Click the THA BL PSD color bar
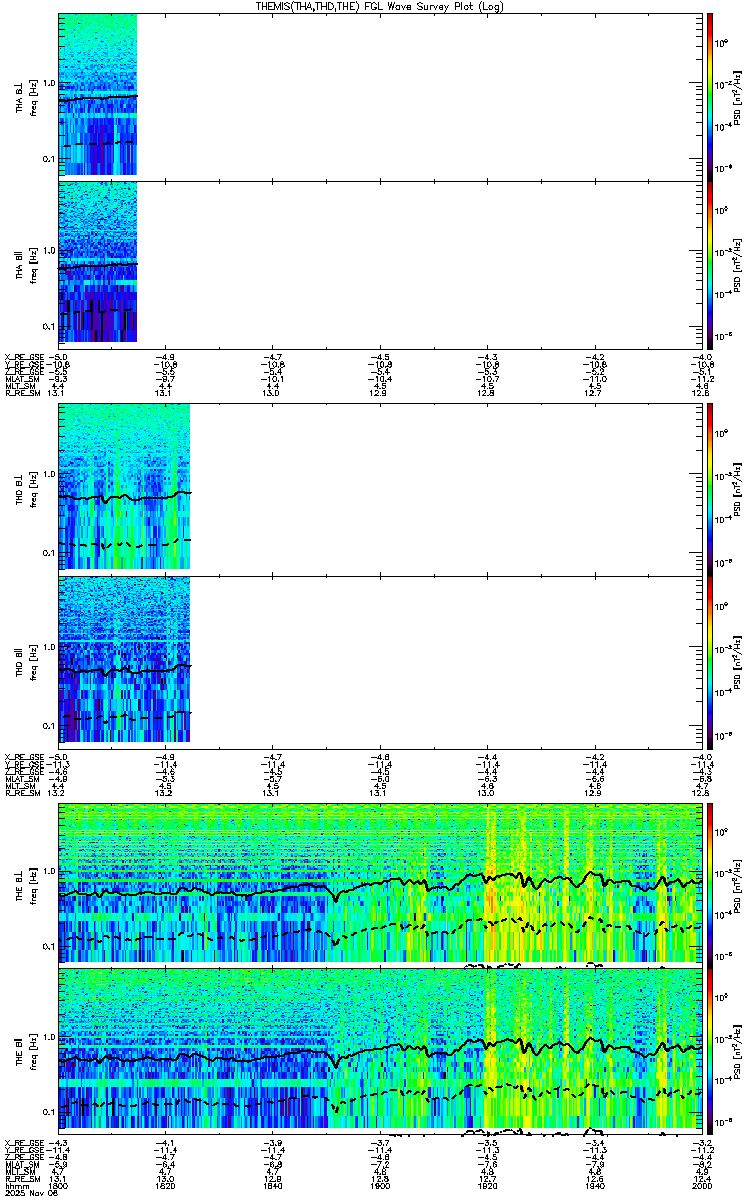 (710, 96)
